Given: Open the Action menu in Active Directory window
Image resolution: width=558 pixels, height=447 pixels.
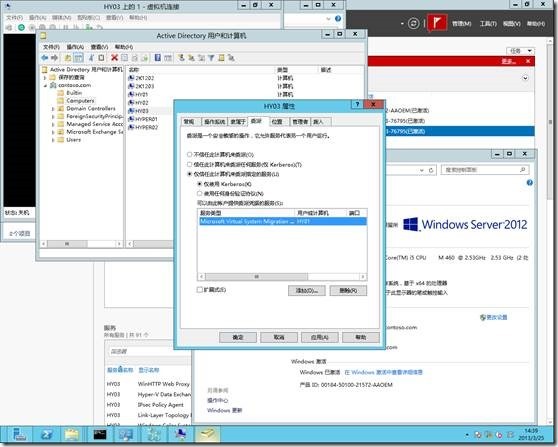Looking at the screenshot, I should (75, 47).
